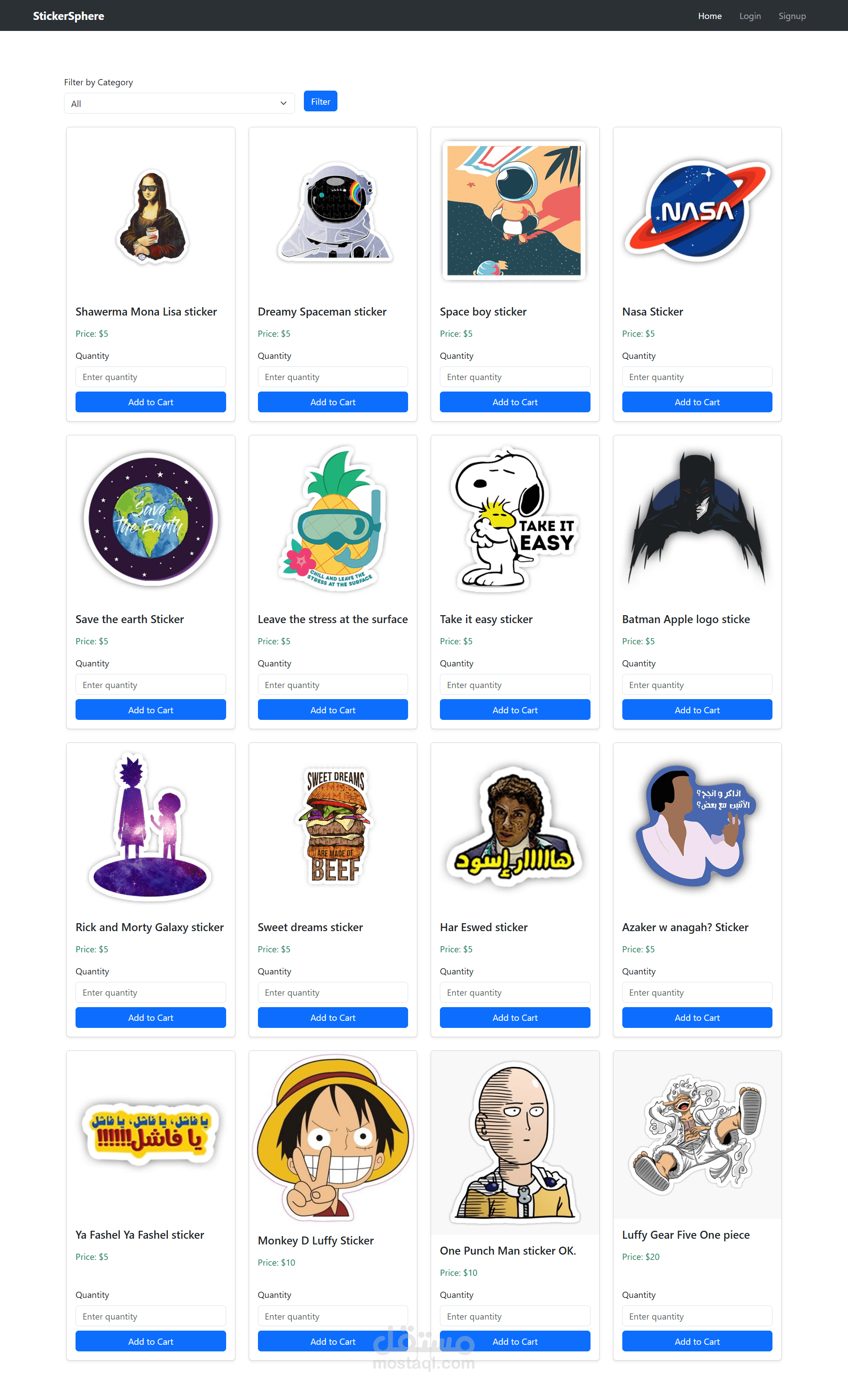Focus quantity field for Azaker w anagah Sticker
This screenshot has height=1400, width=848.
(697, 993)
